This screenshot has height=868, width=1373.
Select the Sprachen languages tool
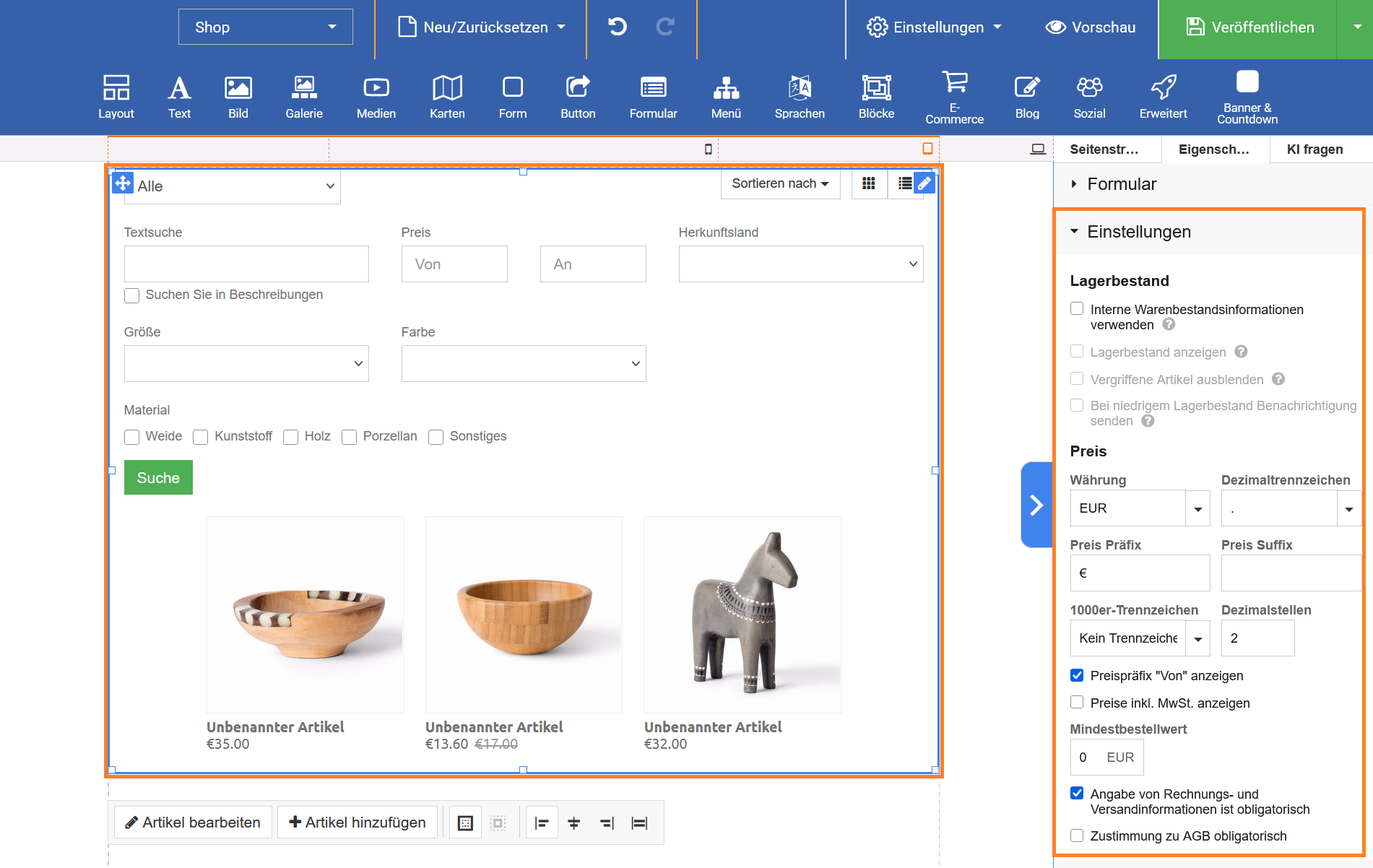coord(800,97)
